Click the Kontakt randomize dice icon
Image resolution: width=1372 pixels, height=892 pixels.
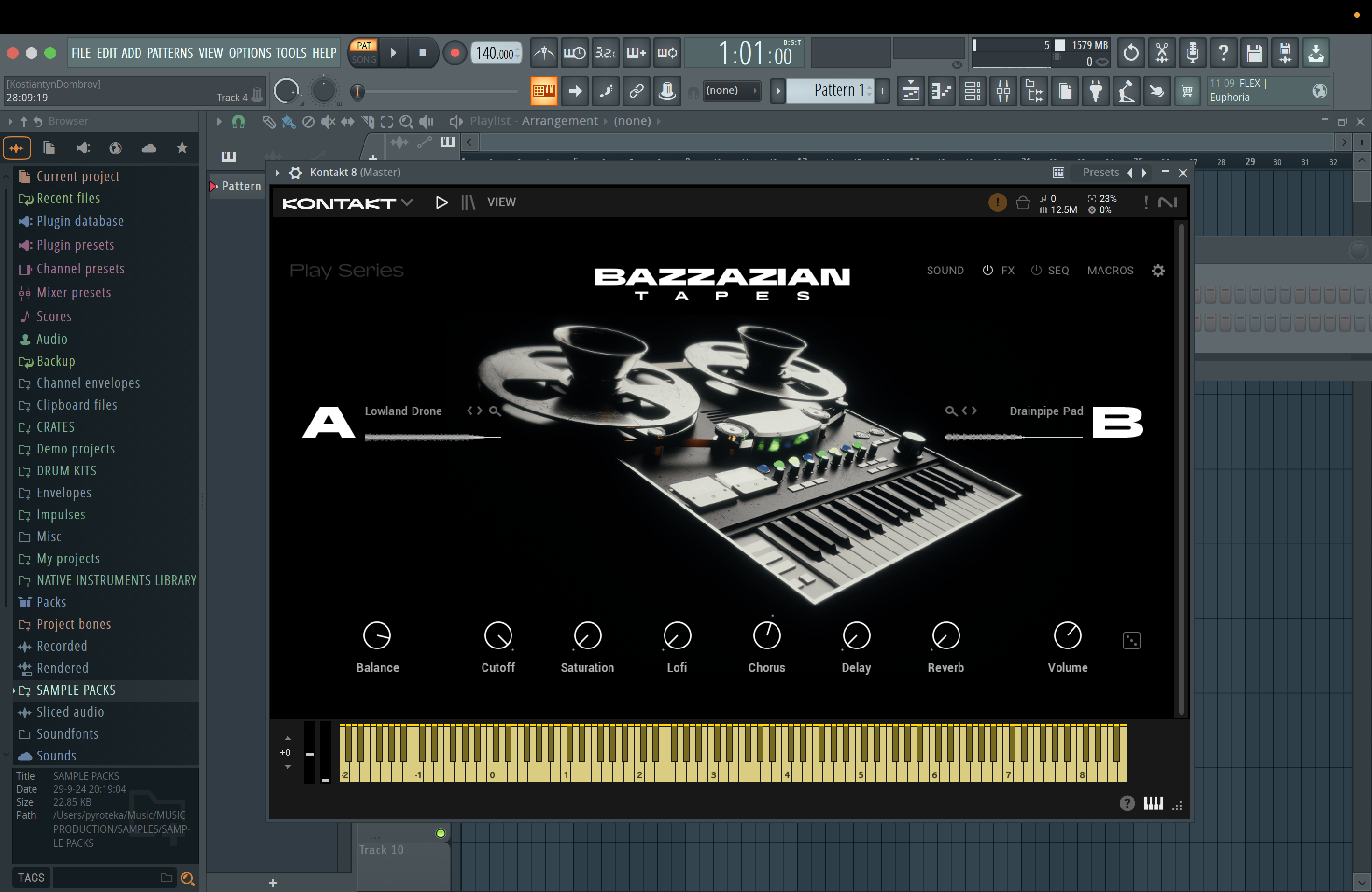click(x=1131, y=640)
